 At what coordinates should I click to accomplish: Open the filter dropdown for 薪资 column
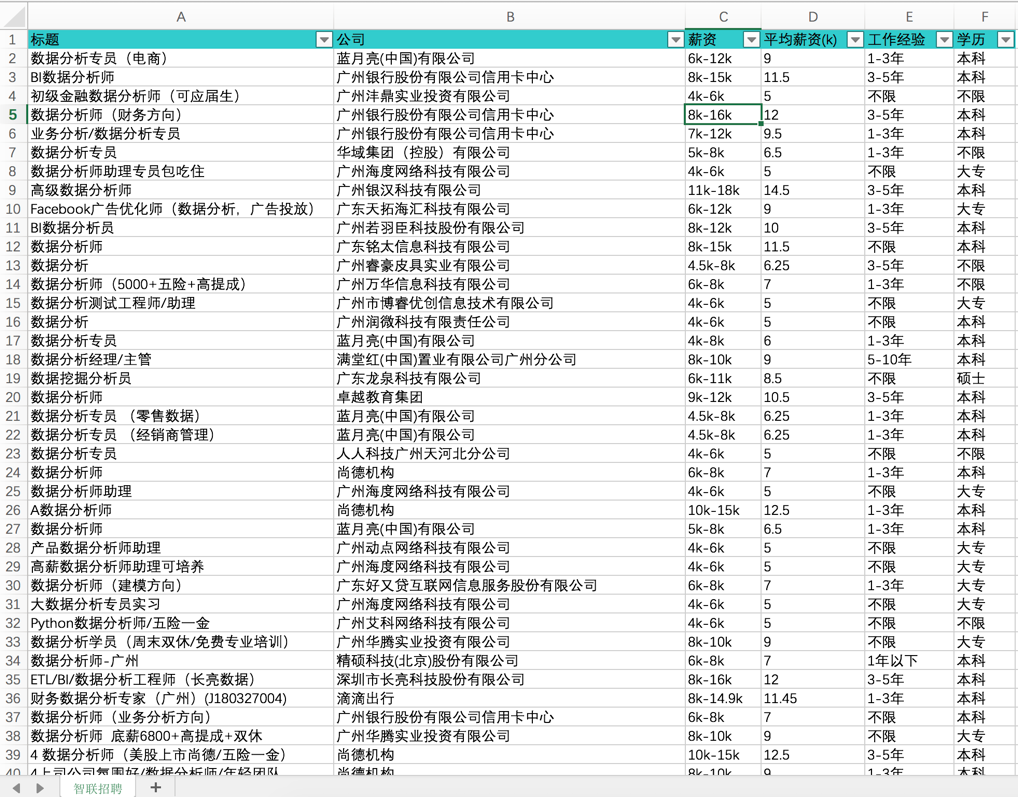(x=751, y=40)
